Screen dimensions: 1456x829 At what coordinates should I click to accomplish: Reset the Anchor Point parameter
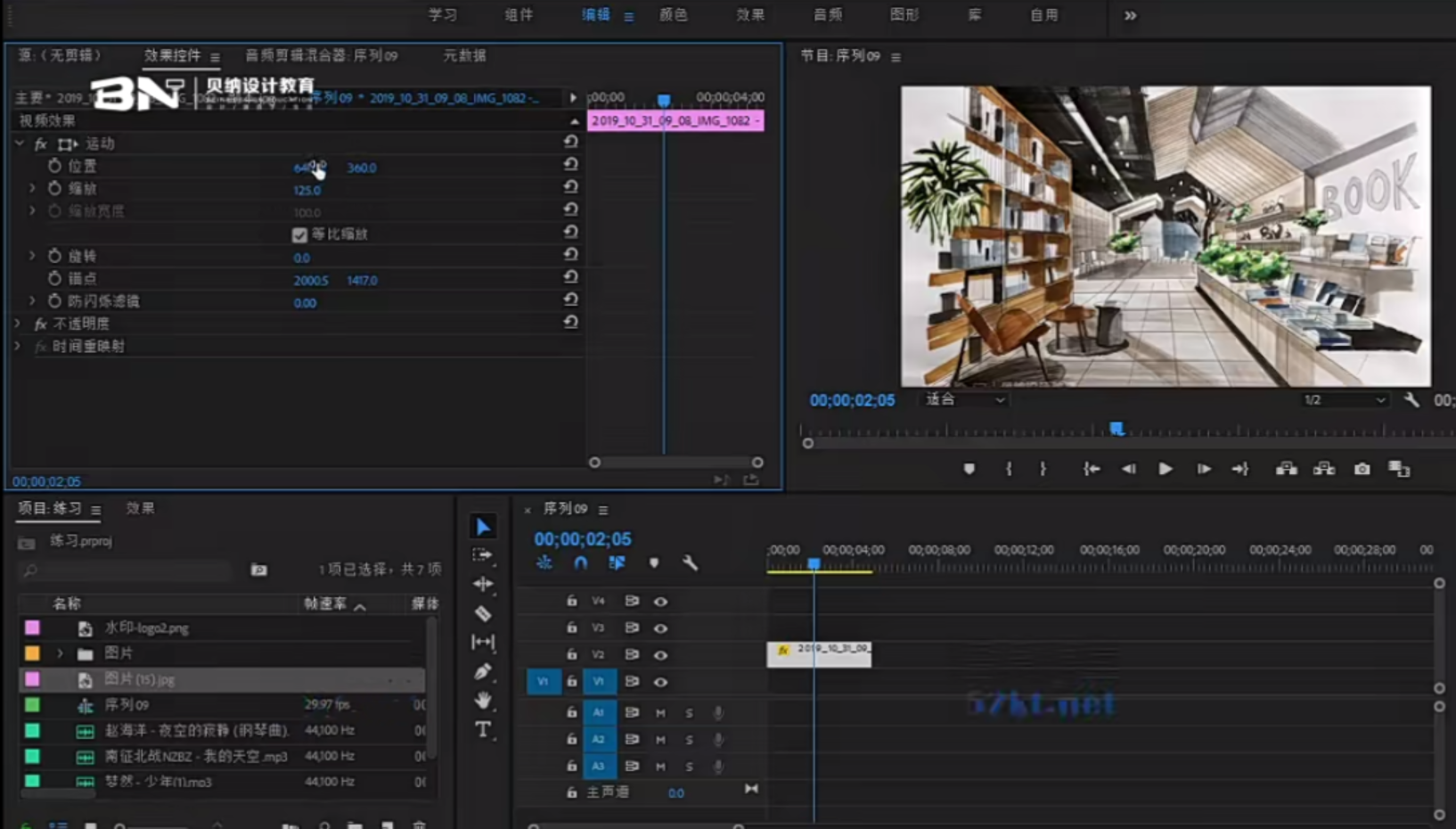570,277
